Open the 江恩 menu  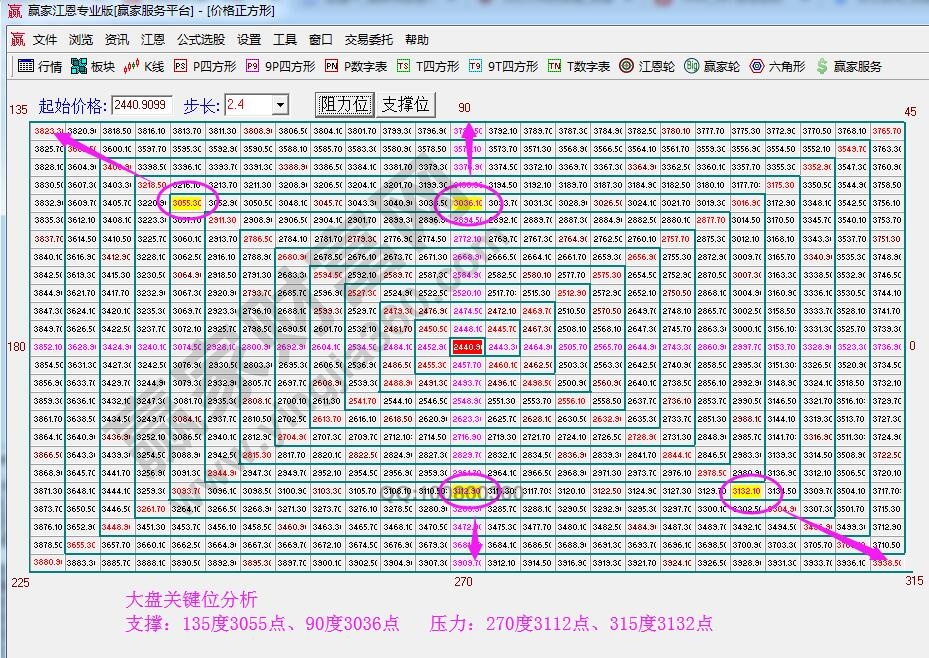[153, 40]
